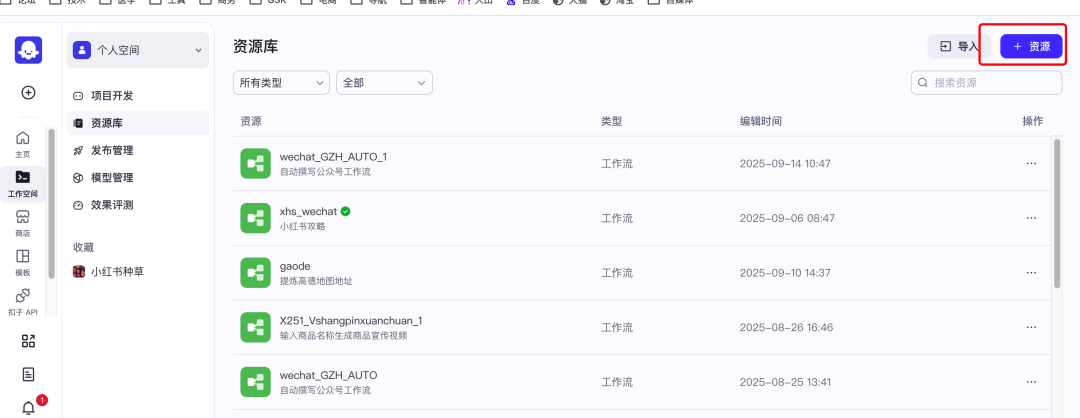Viewport: 1080px width, 418px height.
Task: Open the more menu for wechat_GZH_AUTO_1
Action: pyautogui.click(x=1031, y=164)
